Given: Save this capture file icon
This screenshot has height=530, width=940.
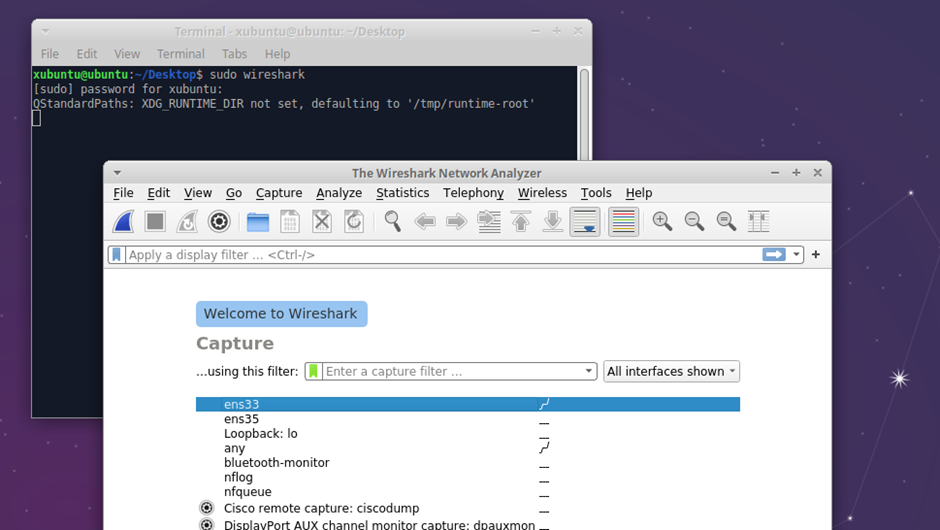Looking at the screenshot, I should pyautogui.click(x=290, y=221).
